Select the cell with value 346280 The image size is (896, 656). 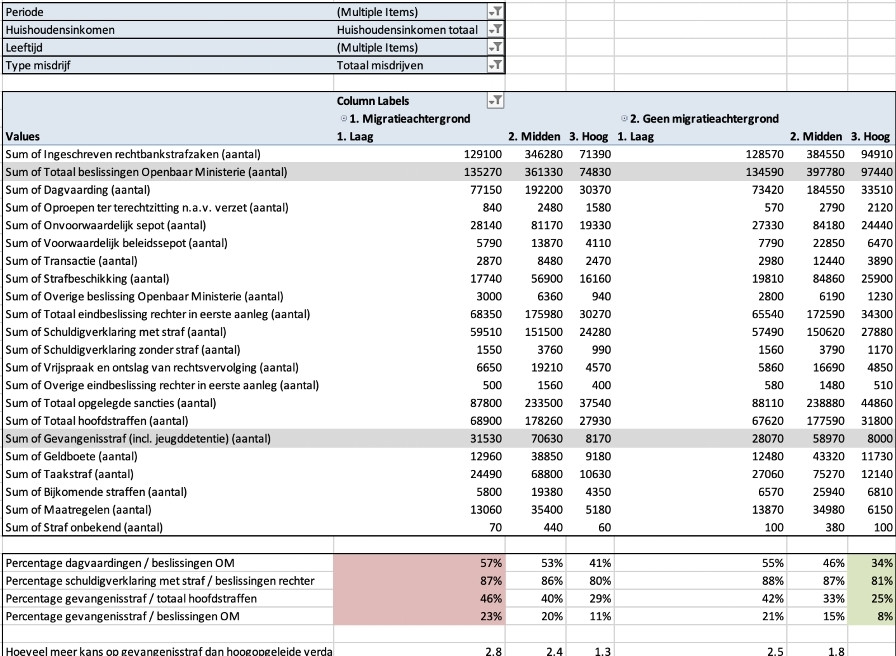coord(535,154)
